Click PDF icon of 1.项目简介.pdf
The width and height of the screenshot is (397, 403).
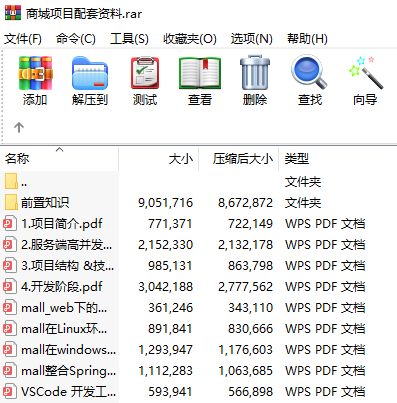click(10, 223)
